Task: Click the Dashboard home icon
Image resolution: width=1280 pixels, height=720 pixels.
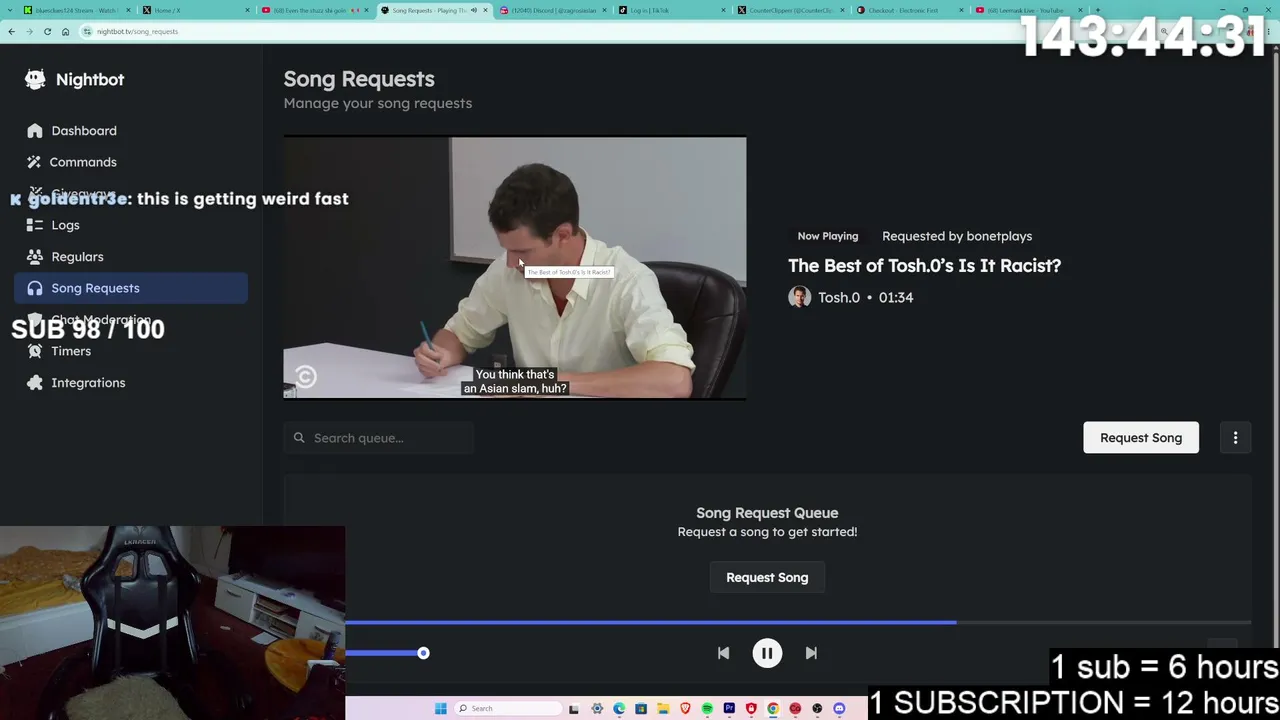Action: 35,131
